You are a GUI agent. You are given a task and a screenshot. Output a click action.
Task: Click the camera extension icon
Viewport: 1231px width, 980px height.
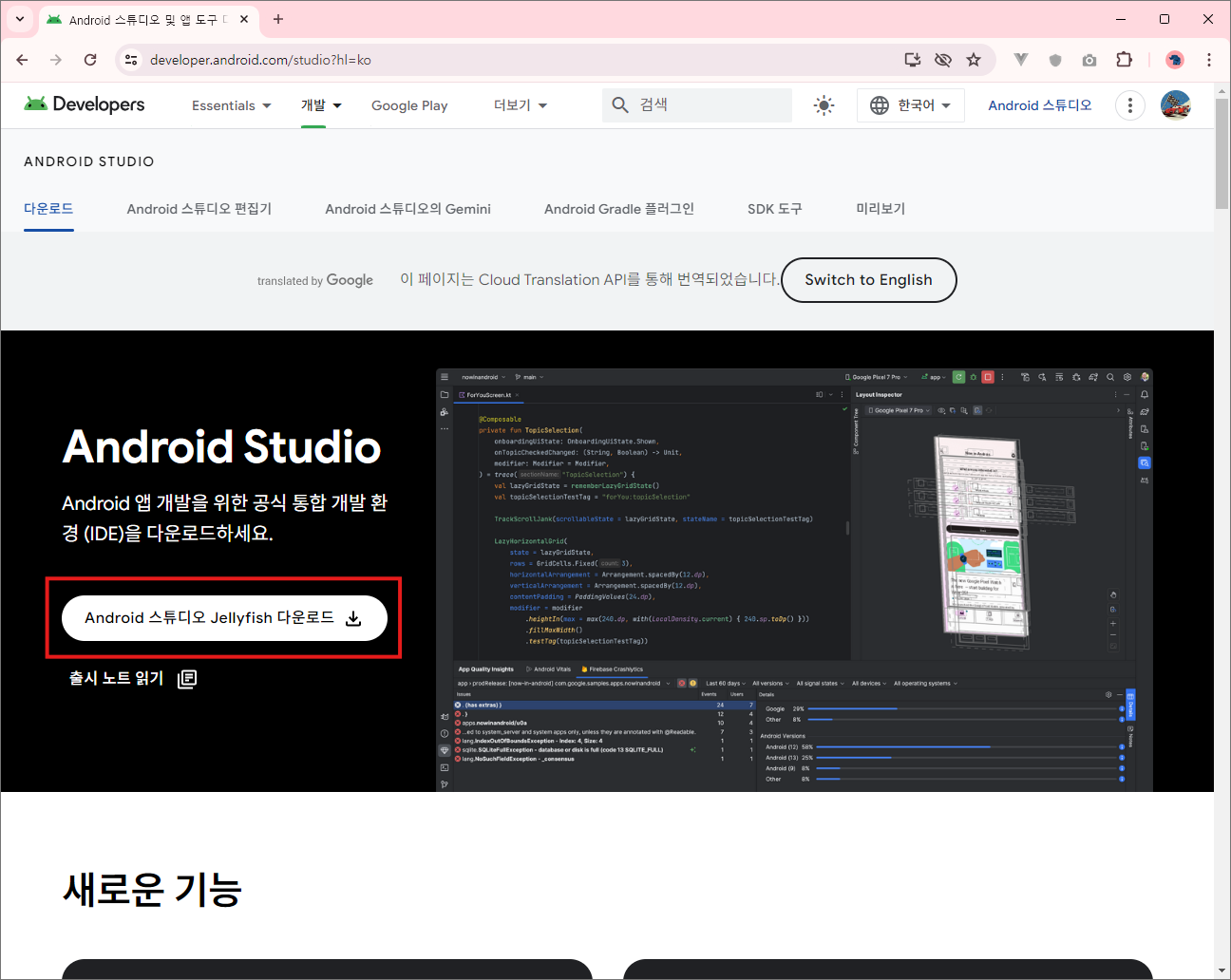[1089, 60]
